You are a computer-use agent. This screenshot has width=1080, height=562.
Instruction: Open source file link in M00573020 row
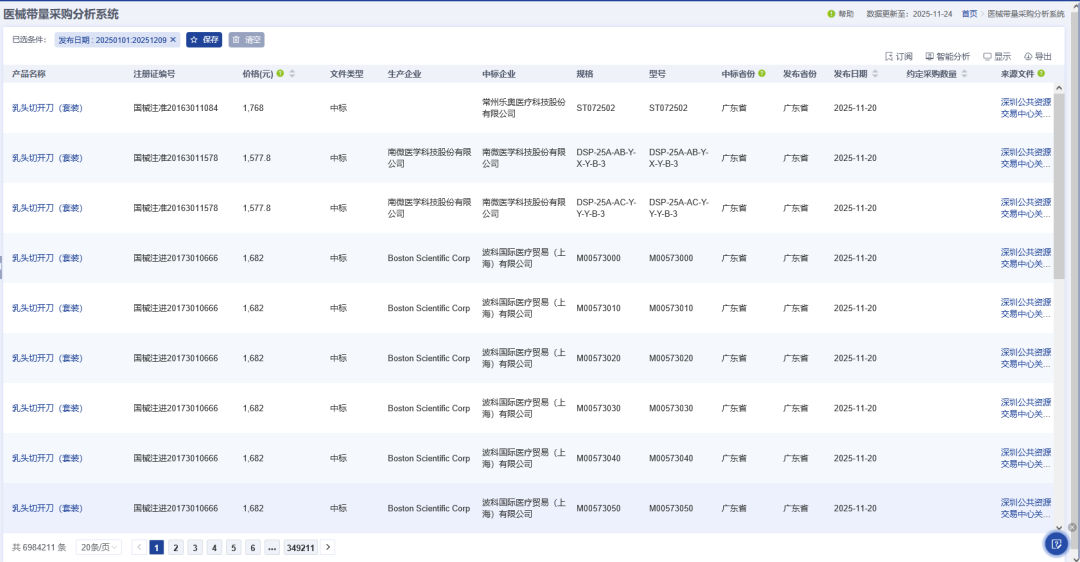pos(1026,358)
